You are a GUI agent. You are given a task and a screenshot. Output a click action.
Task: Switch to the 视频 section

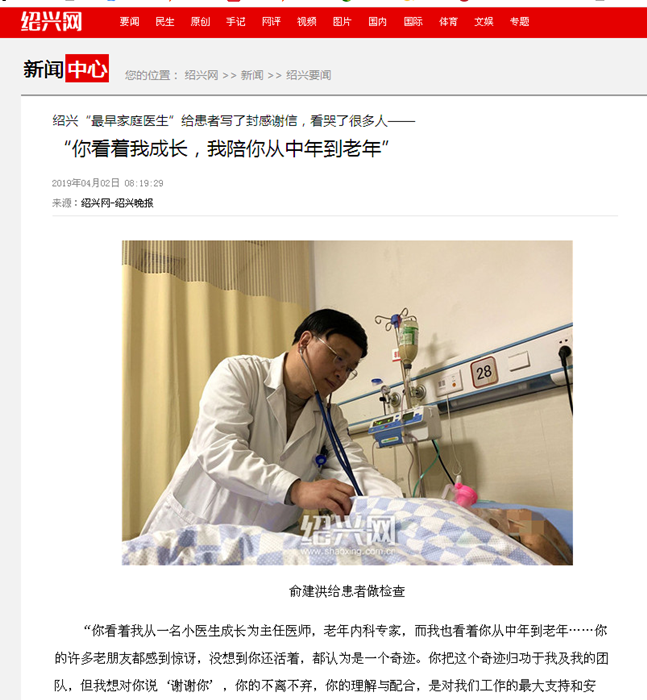[x=307, y=21]
